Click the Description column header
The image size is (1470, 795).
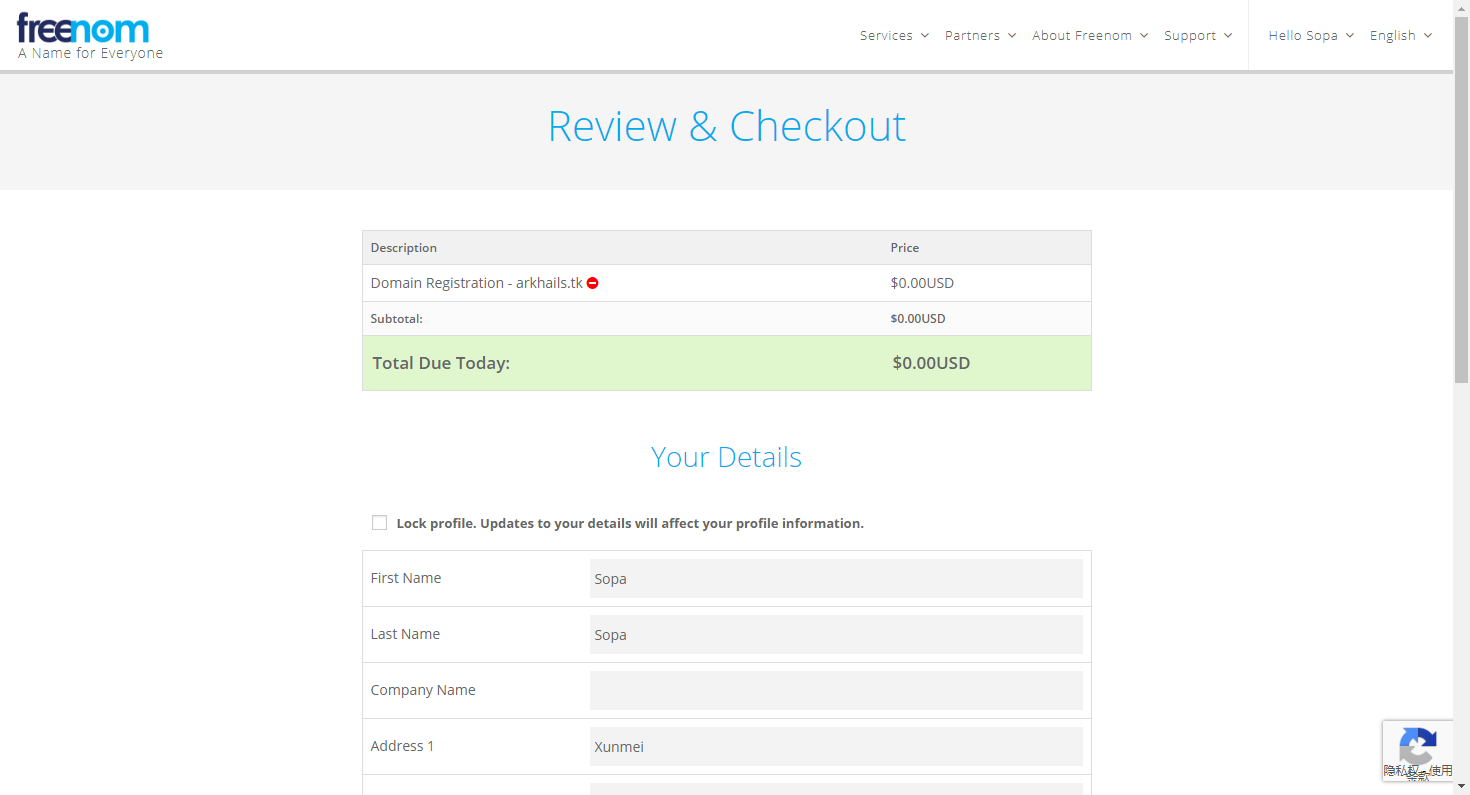point(404,248)
